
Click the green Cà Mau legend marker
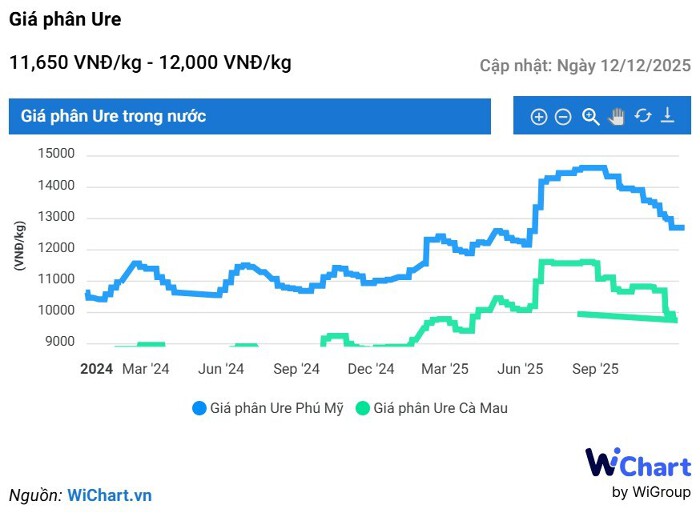(363, 408)
